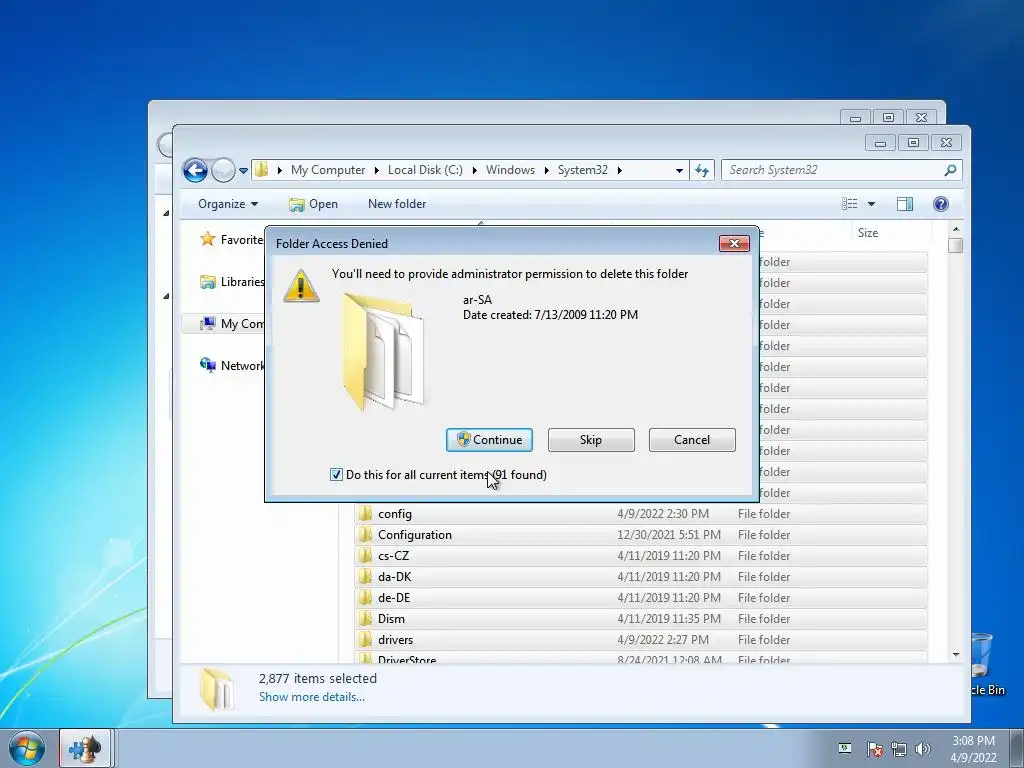Click the green tray icon left of flag
1024x768 pixels.
tap(844, 748)
